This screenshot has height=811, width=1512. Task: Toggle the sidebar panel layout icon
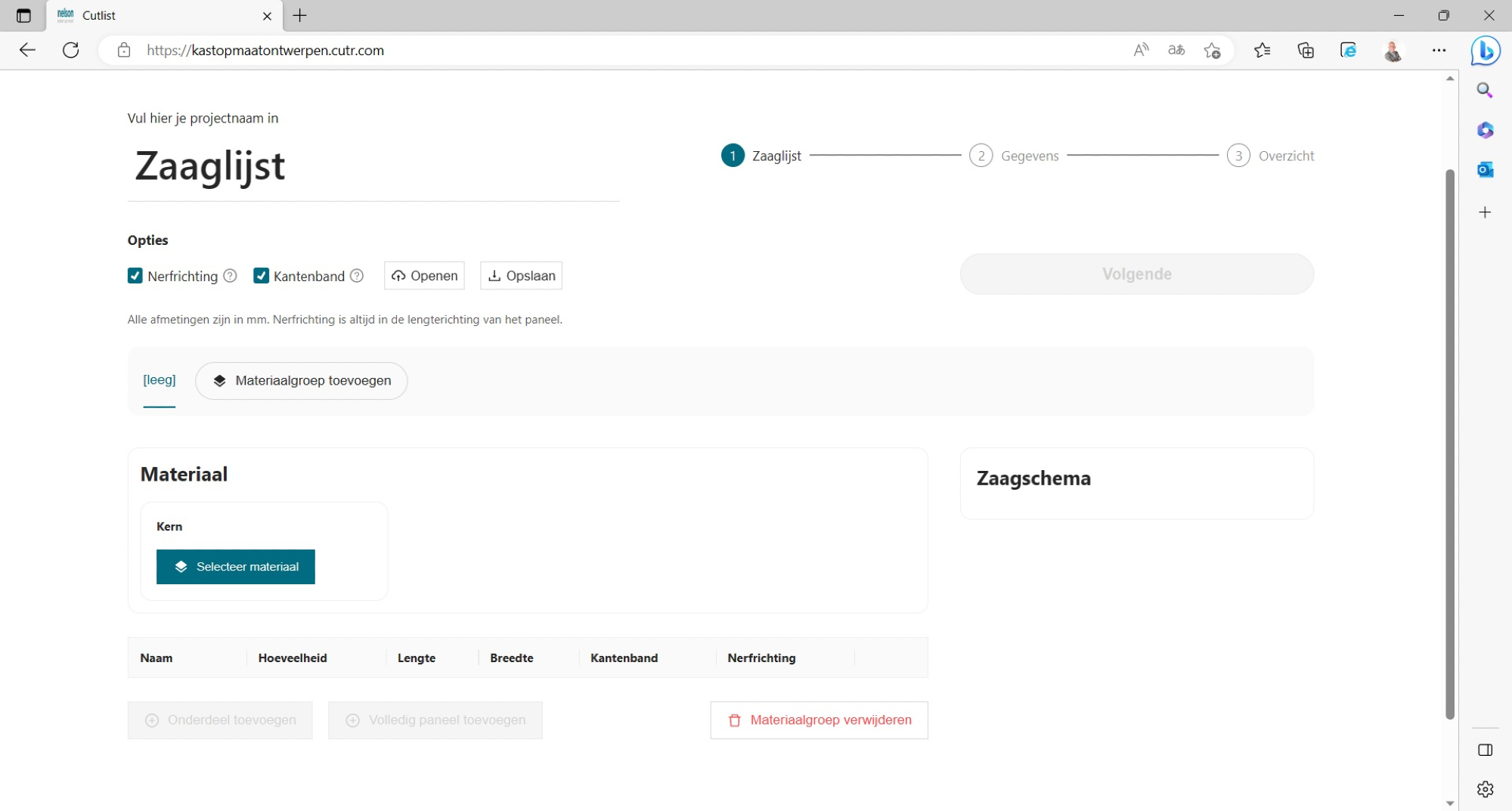click(1485, 750)
